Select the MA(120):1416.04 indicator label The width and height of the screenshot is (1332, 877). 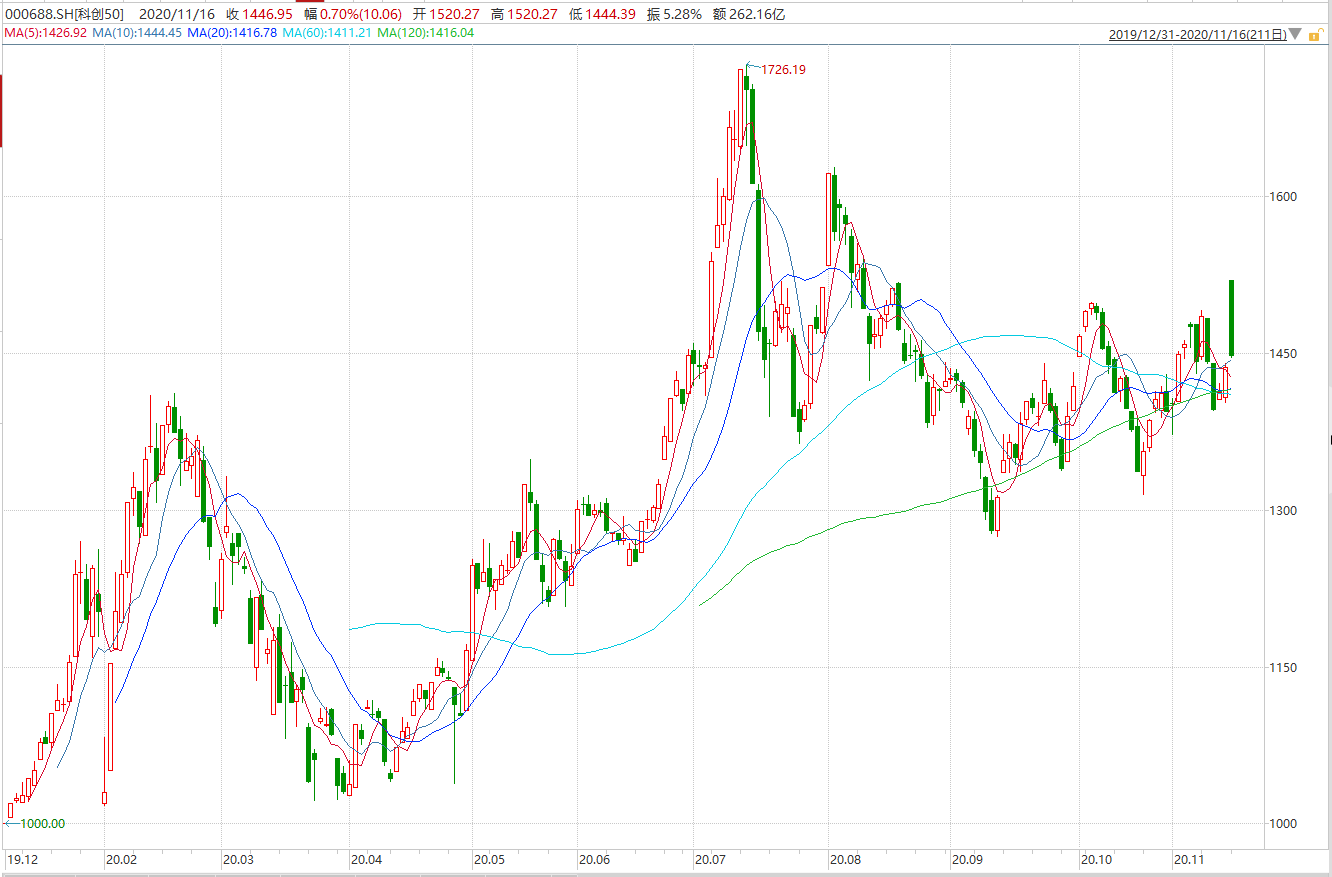426,33
